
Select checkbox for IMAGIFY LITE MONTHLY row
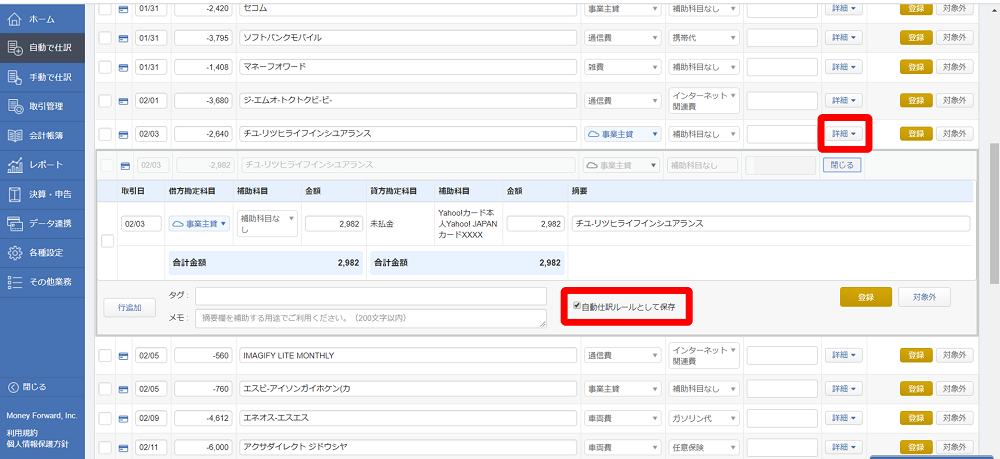106,356
